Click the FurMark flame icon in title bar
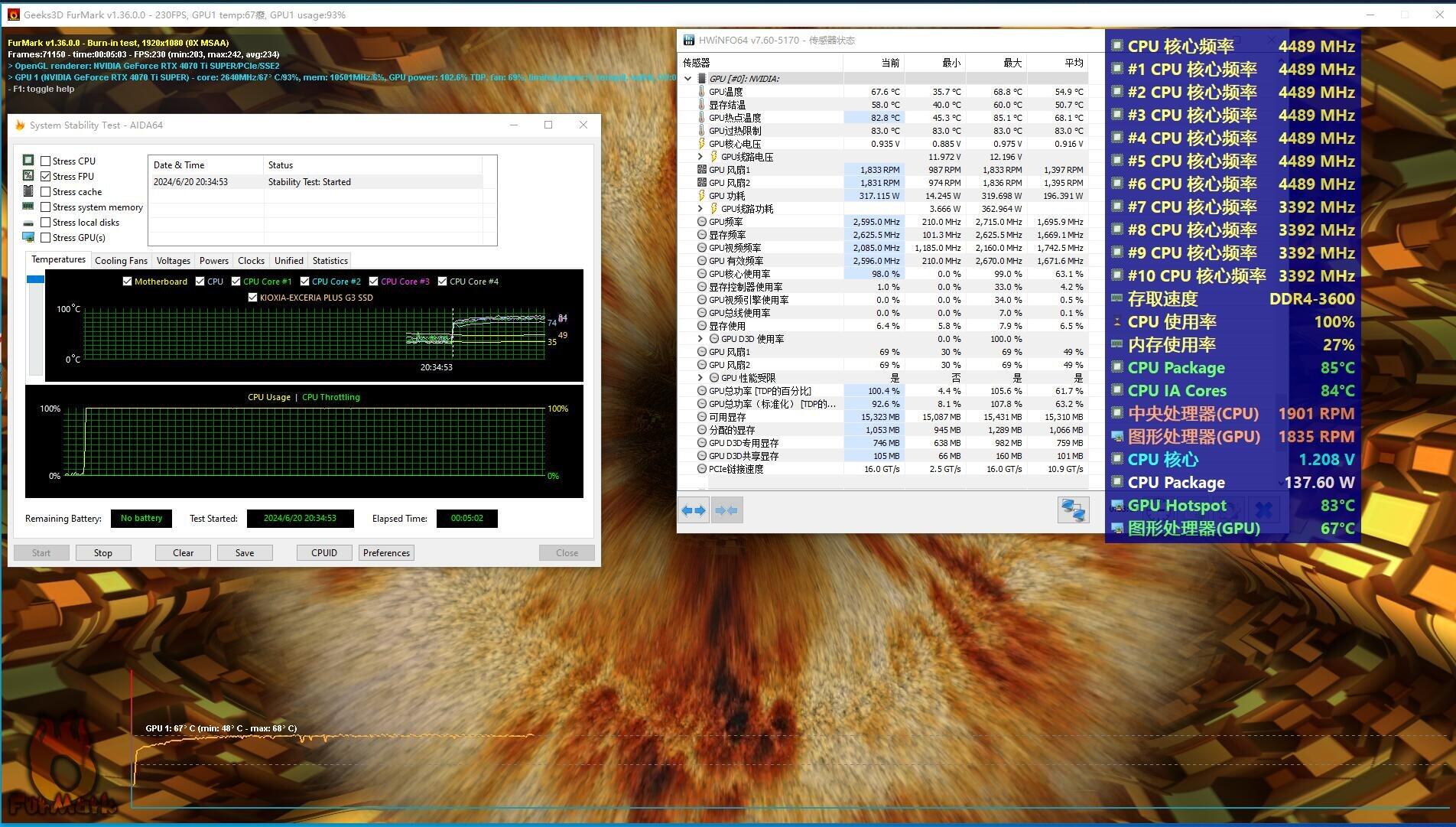1456x827 pixels. tap(13, 15)
